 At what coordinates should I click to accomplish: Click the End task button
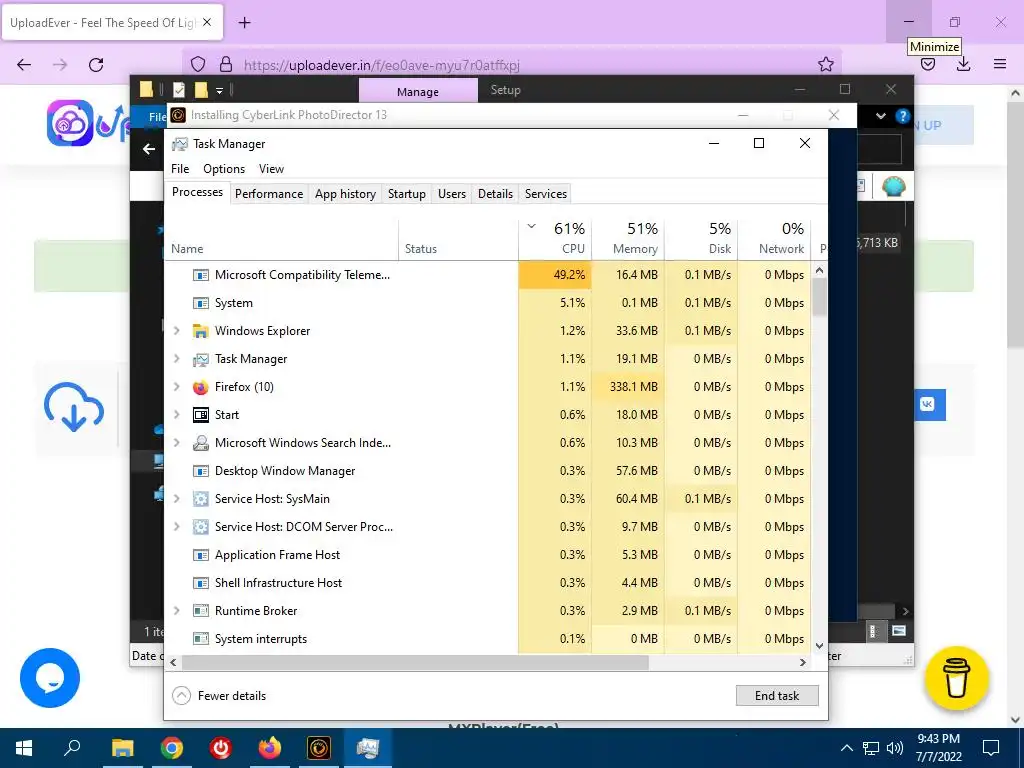click(x=777, y=696)
